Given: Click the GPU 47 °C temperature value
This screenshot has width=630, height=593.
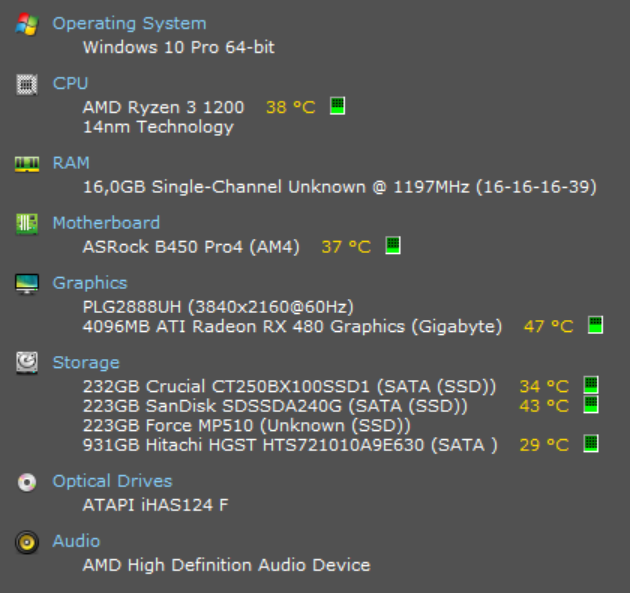Looking at the screenshot, I should pyautogui.click(x=548, y=326).
